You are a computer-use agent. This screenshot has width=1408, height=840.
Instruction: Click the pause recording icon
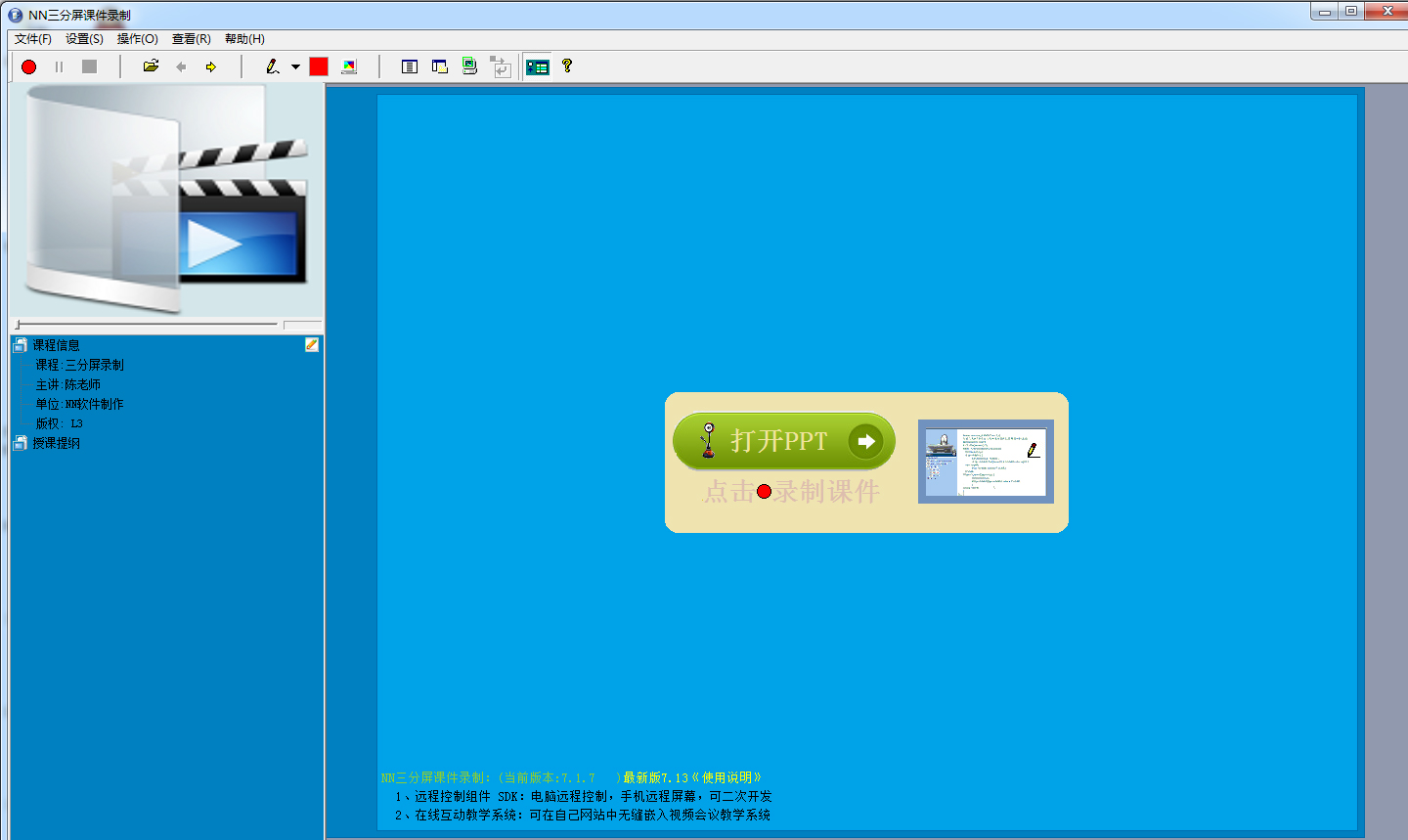(59, 66)
